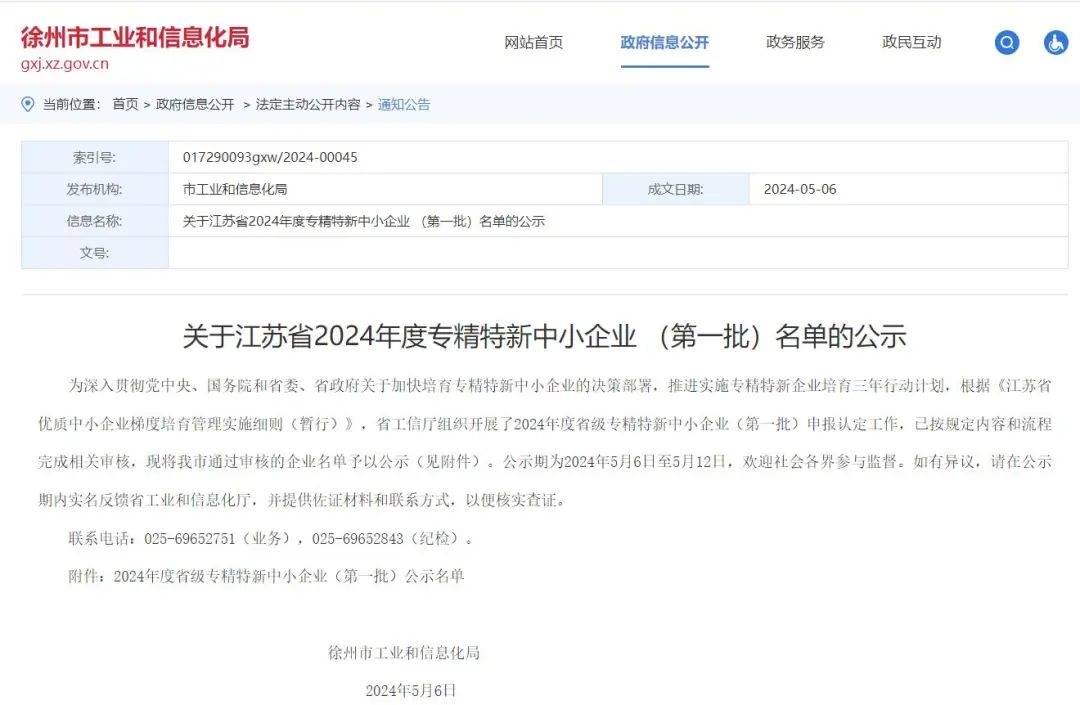1080x705 pixels.
Task: Open the accessibility wheelchair icon
Action: 1055,43
